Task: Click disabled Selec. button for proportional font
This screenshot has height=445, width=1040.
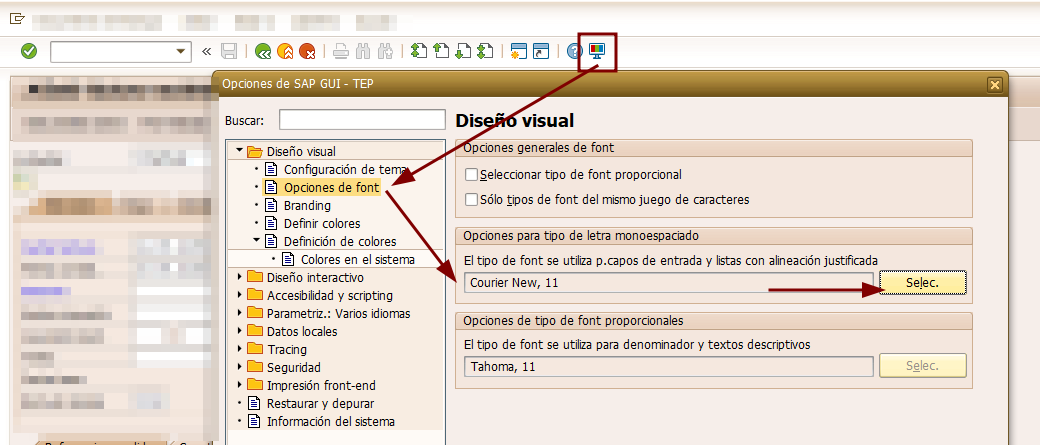Action: coord(923,365)
